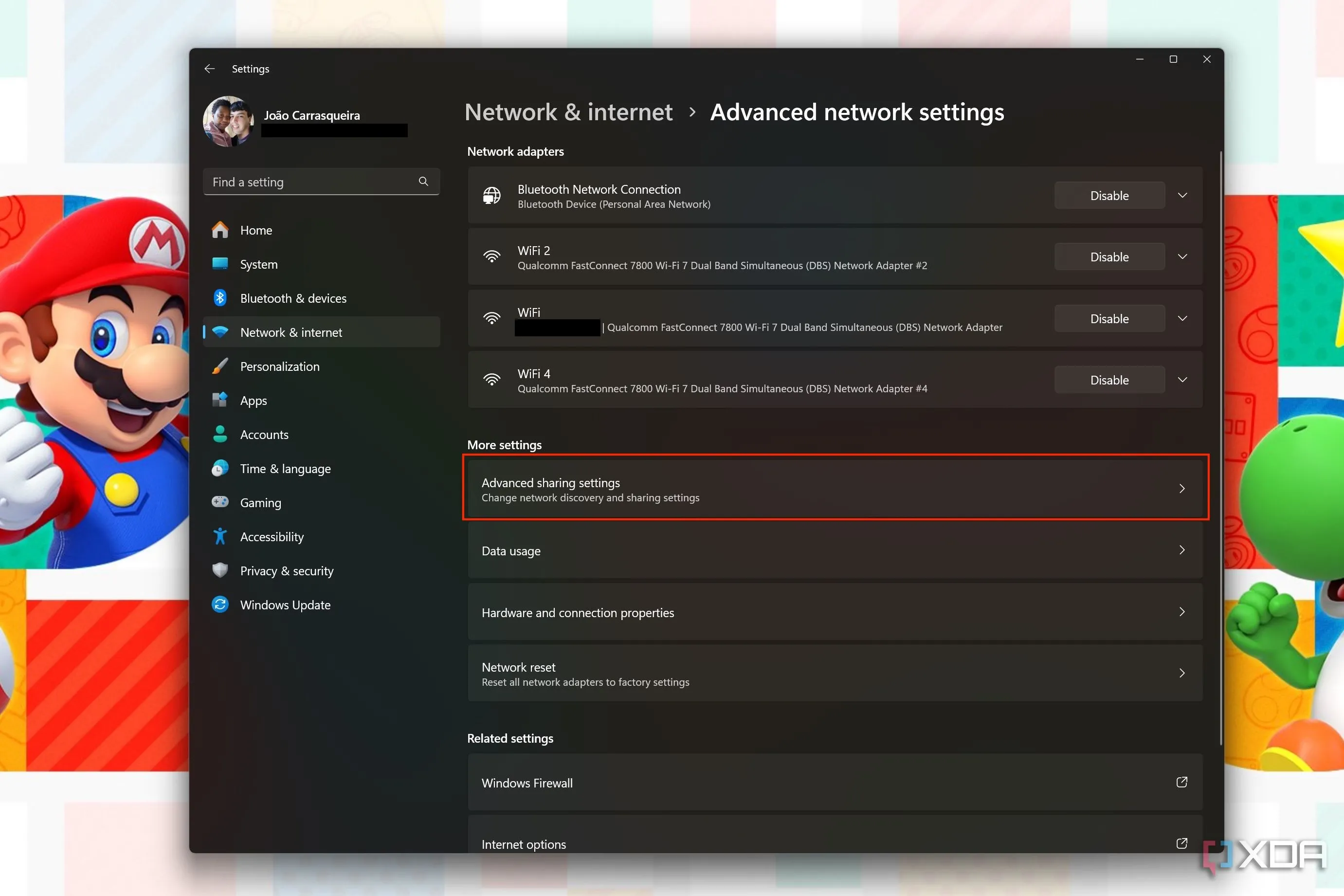This screenshot has width=1344, height=896.
Task: Expand the WiFi 4 details chevron
Action: point(1182,380)
